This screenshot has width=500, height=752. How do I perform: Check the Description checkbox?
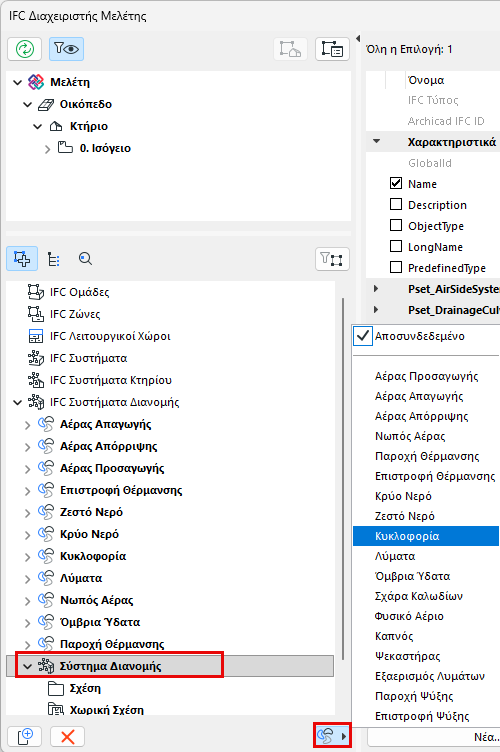(x=396, y=204)
